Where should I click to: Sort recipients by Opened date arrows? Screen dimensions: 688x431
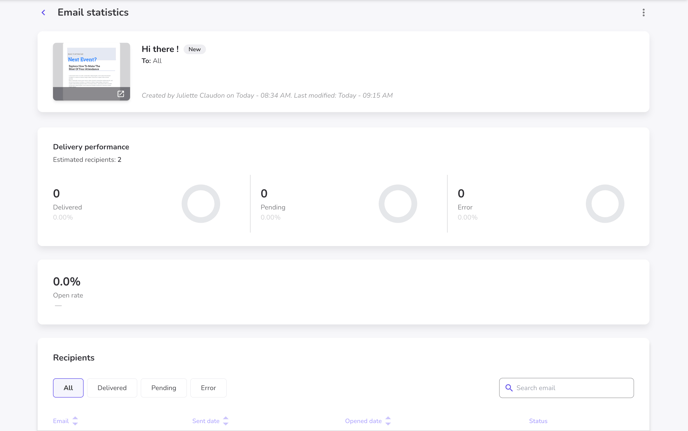tap(388, 421)
